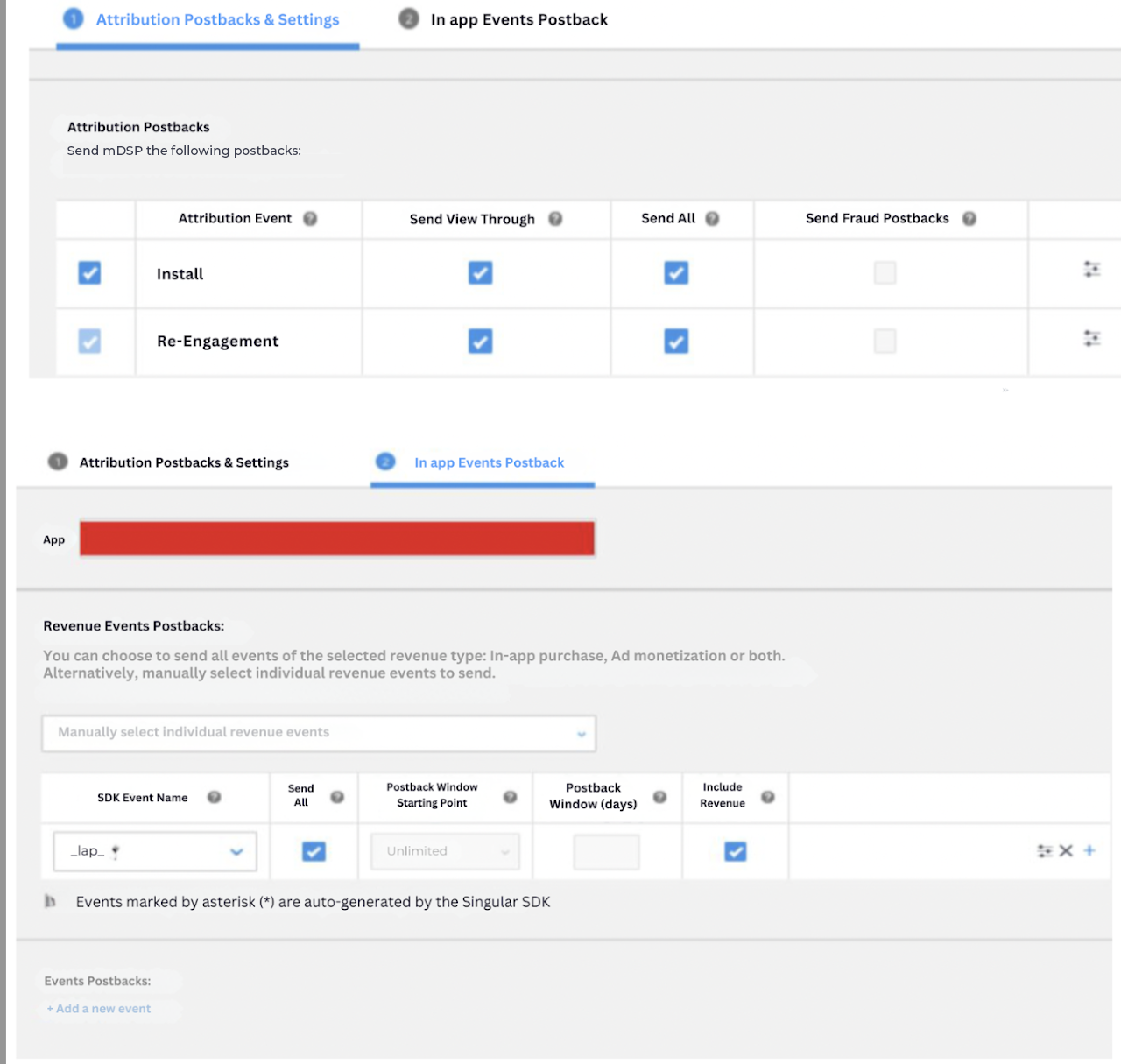Click help icon beside Include Revenue
The height and width of the screenshot is (1064, 1121).
[767, 797]
